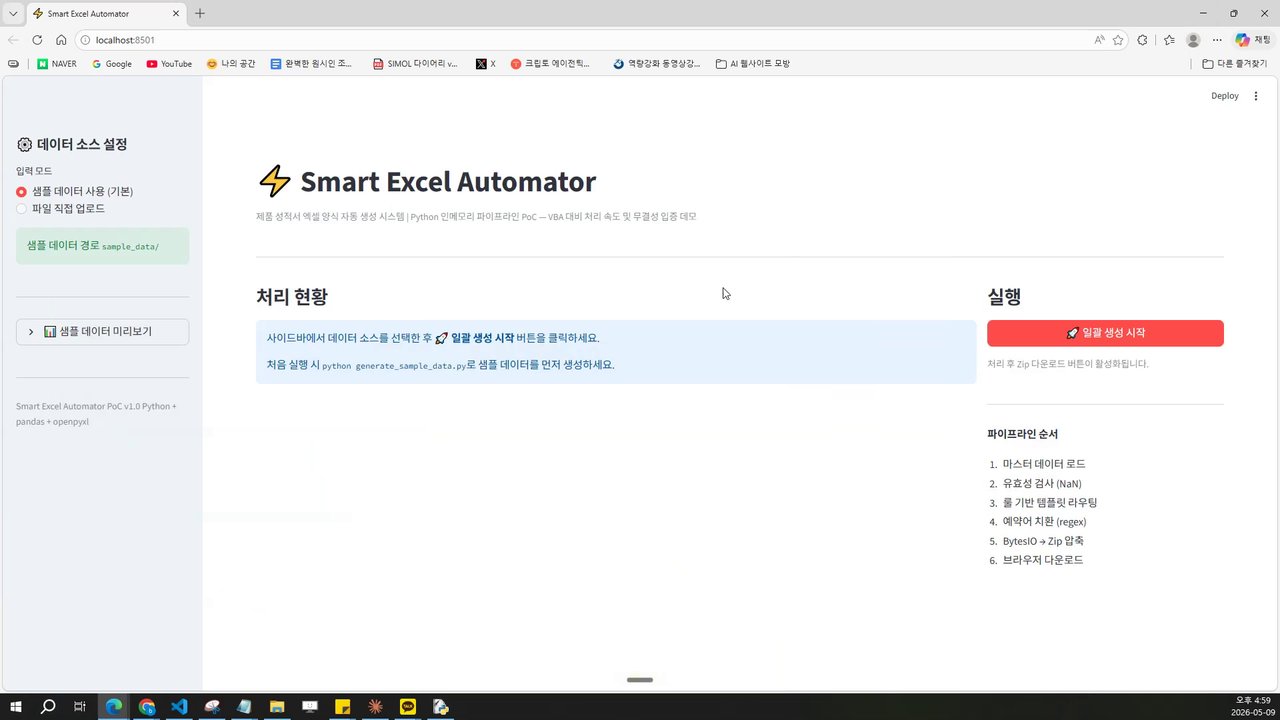Open the tab search dropdown arrow
The width and height of the screenshot is (1280, 720).
(x=12, y=13)
